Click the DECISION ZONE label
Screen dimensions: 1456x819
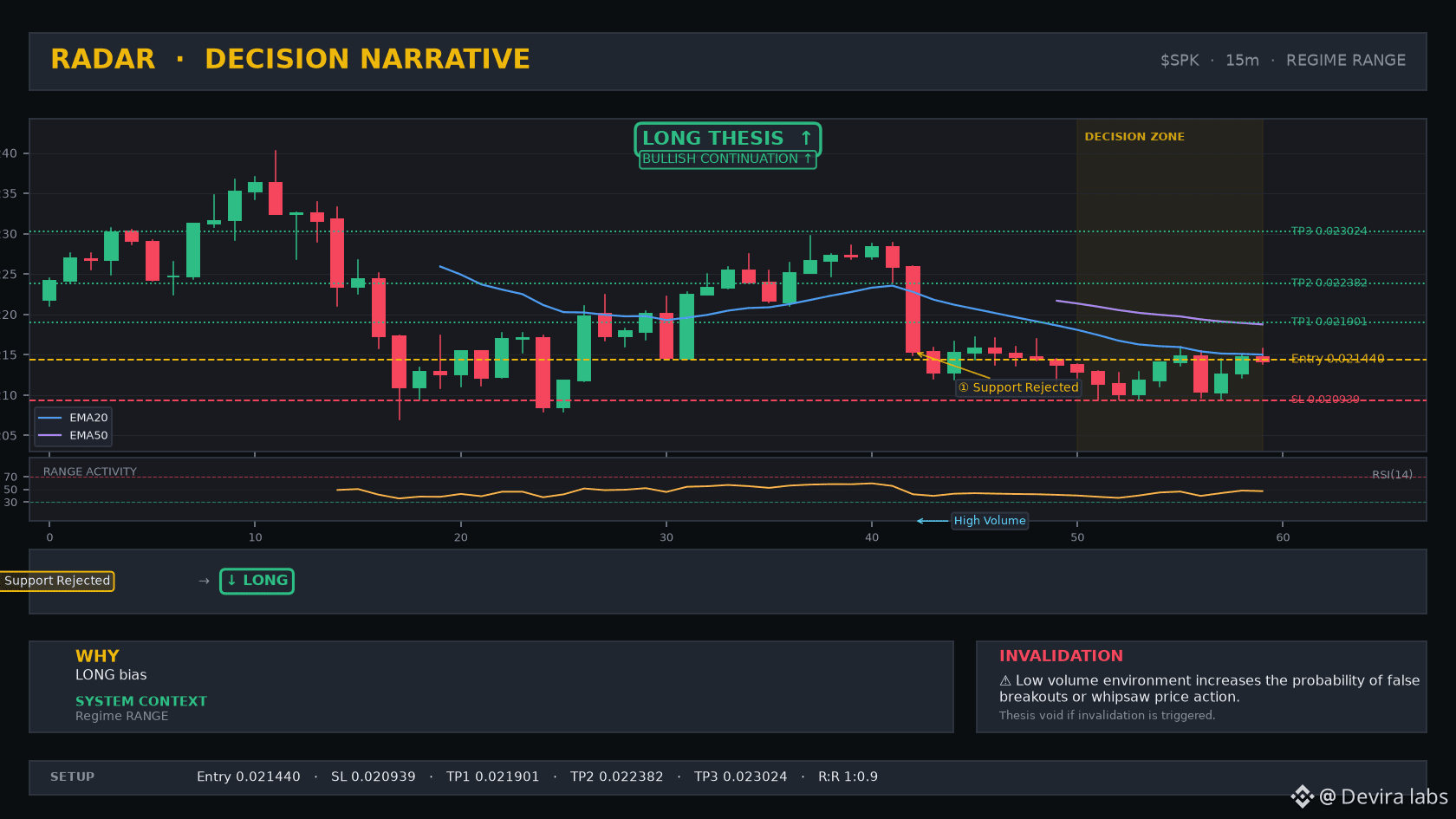[x=1134, y=137]
